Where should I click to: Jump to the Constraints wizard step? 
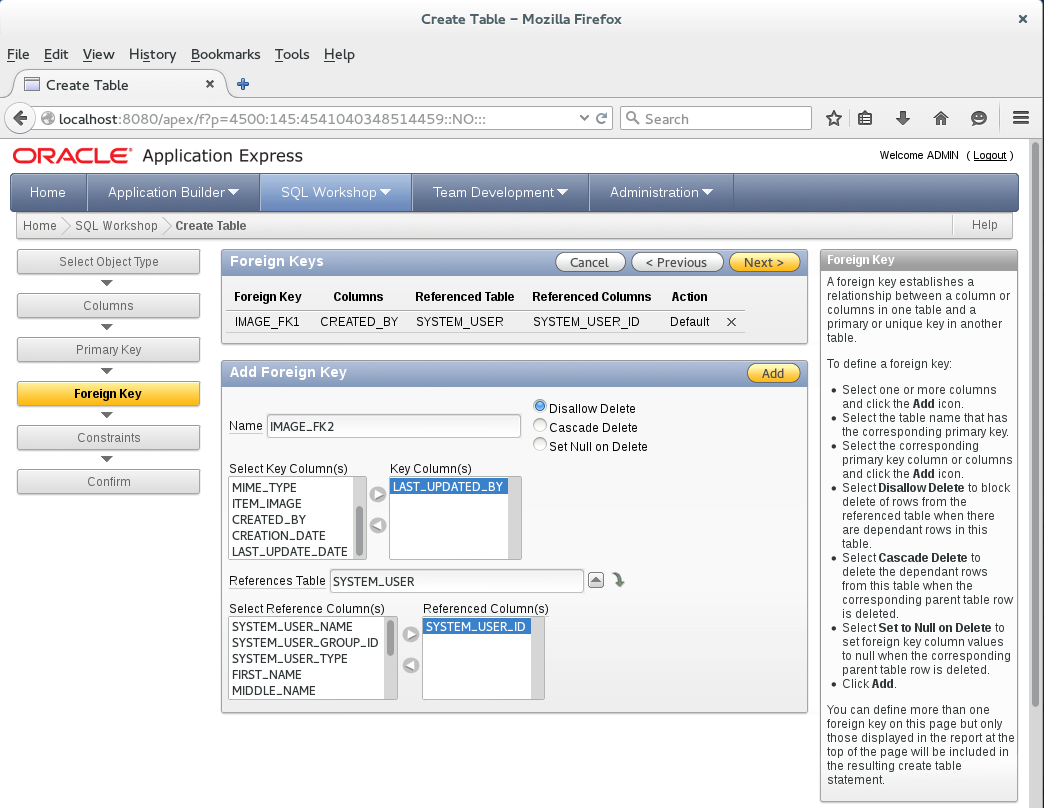(109, 437)
